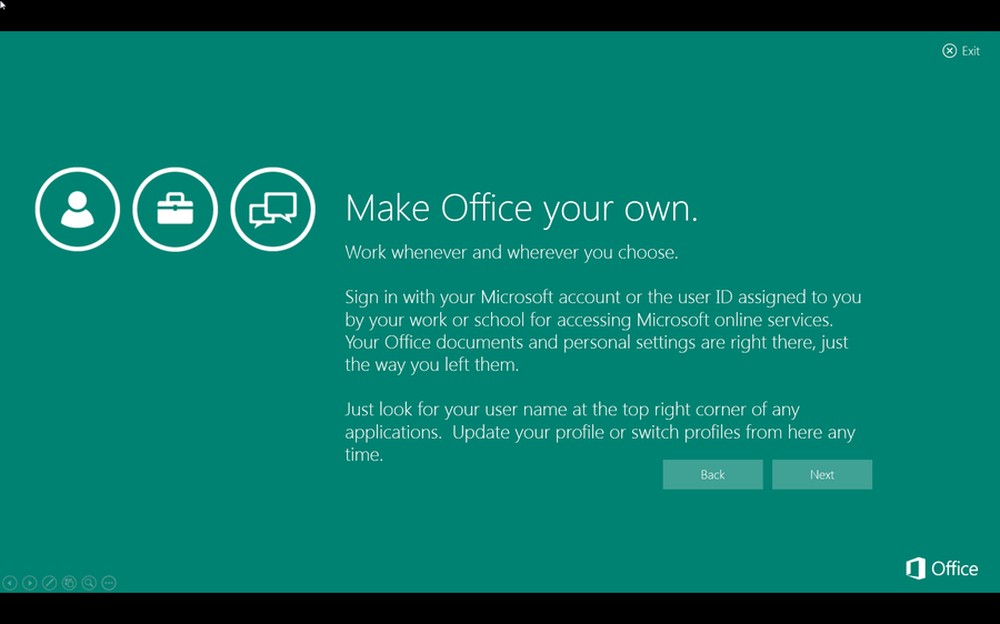Continue with the Next button
The height and width of the screenshot is (624, 1000).
[822, 475]
